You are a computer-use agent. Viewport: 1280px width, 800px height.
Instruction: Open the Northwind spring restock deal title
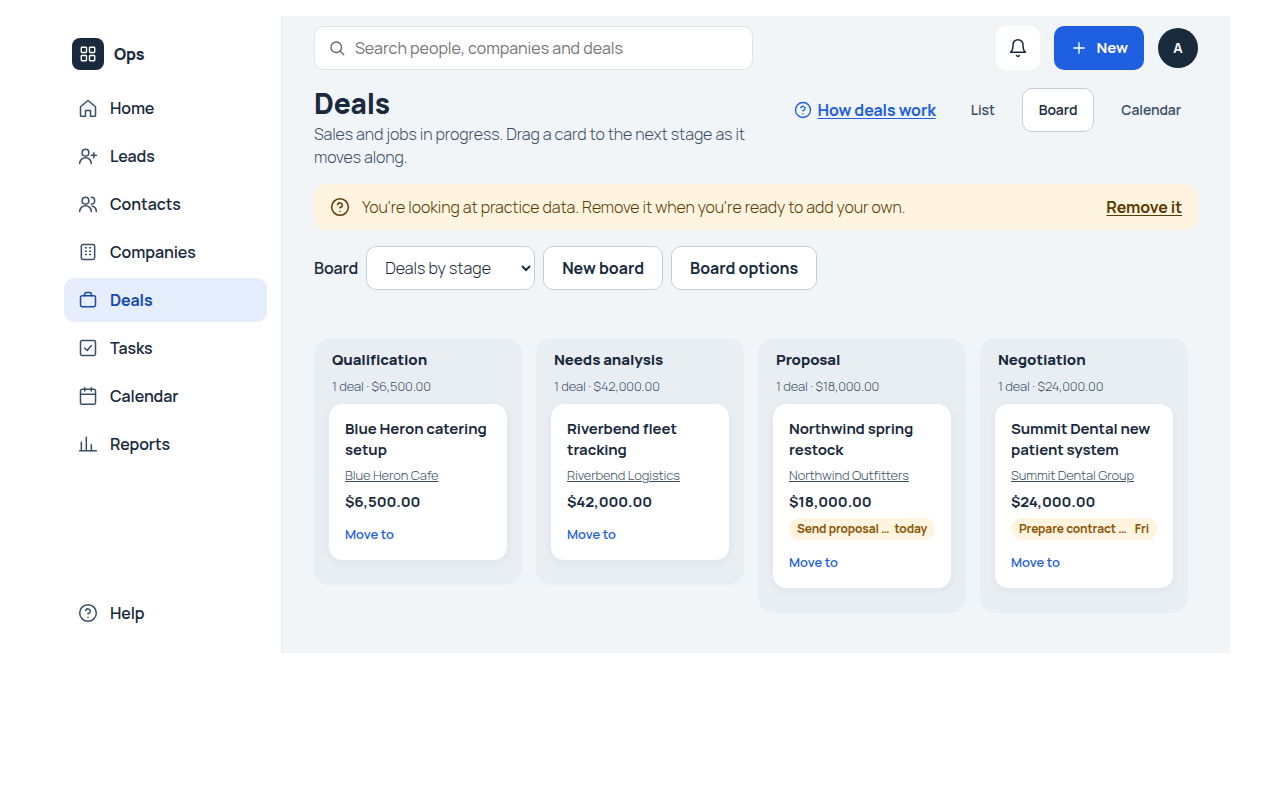click(x=851, y=439)
